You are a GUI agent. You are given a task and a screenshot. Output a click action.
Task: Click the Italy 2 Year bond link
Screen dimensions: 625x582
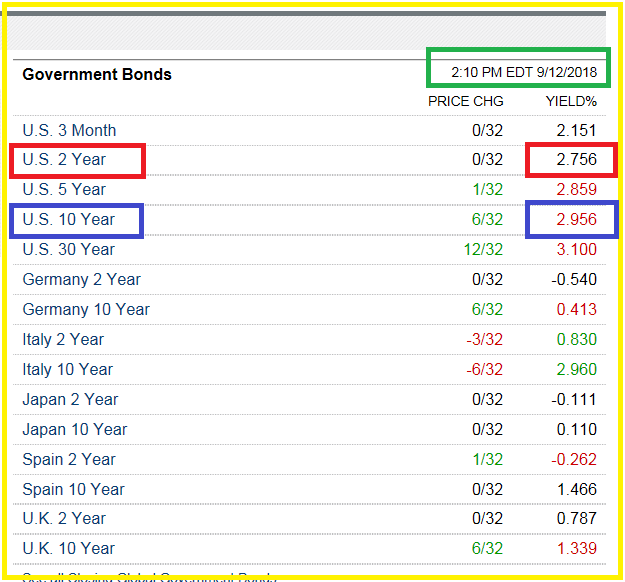[x=63, y=339]
